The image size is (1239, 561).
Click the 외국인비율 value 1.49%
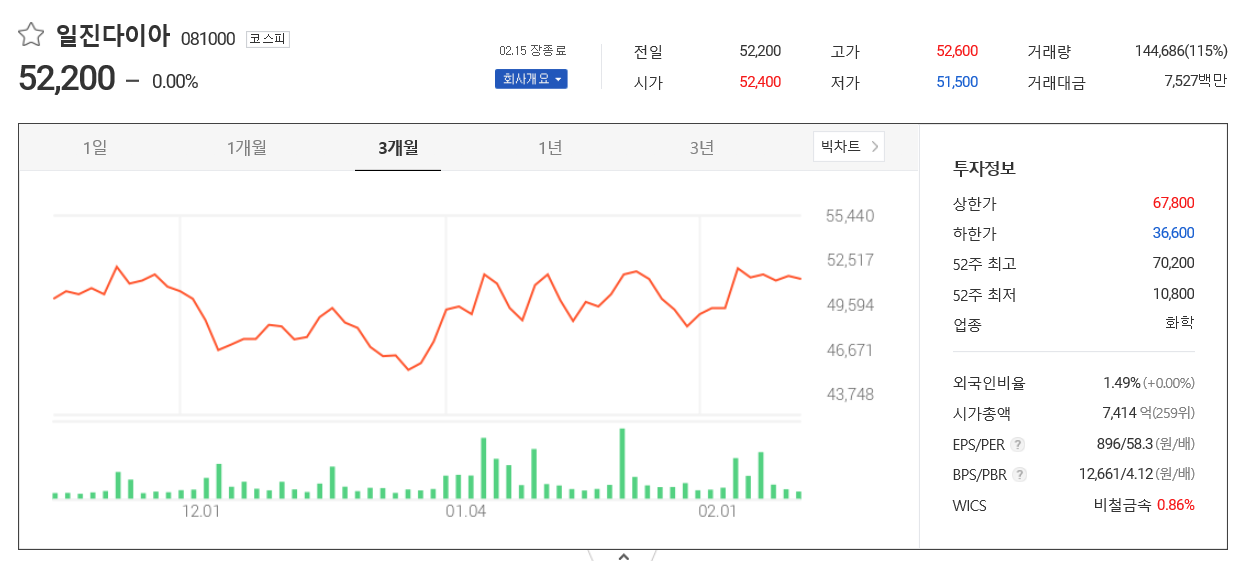[1122, 383]
